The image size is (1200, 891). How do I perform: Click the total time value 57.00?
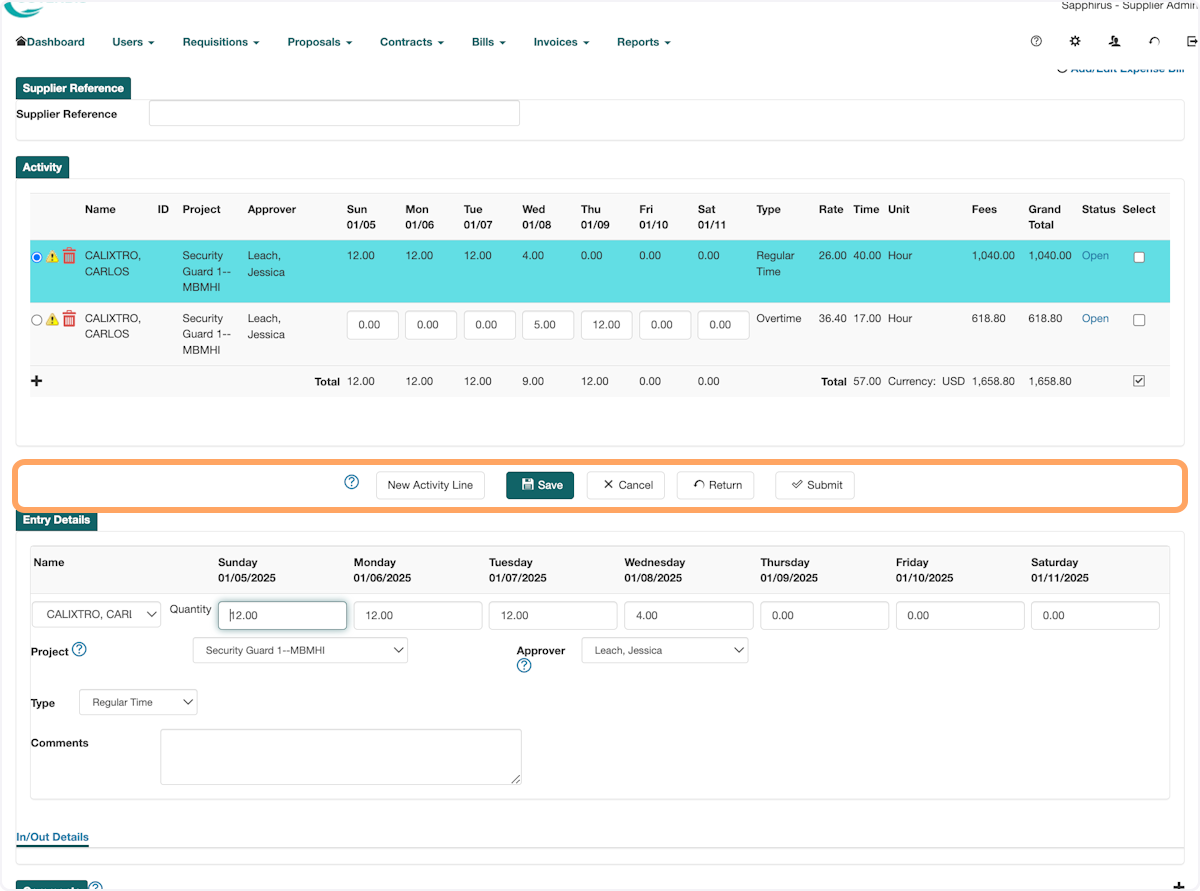click(x=867, y=382)
